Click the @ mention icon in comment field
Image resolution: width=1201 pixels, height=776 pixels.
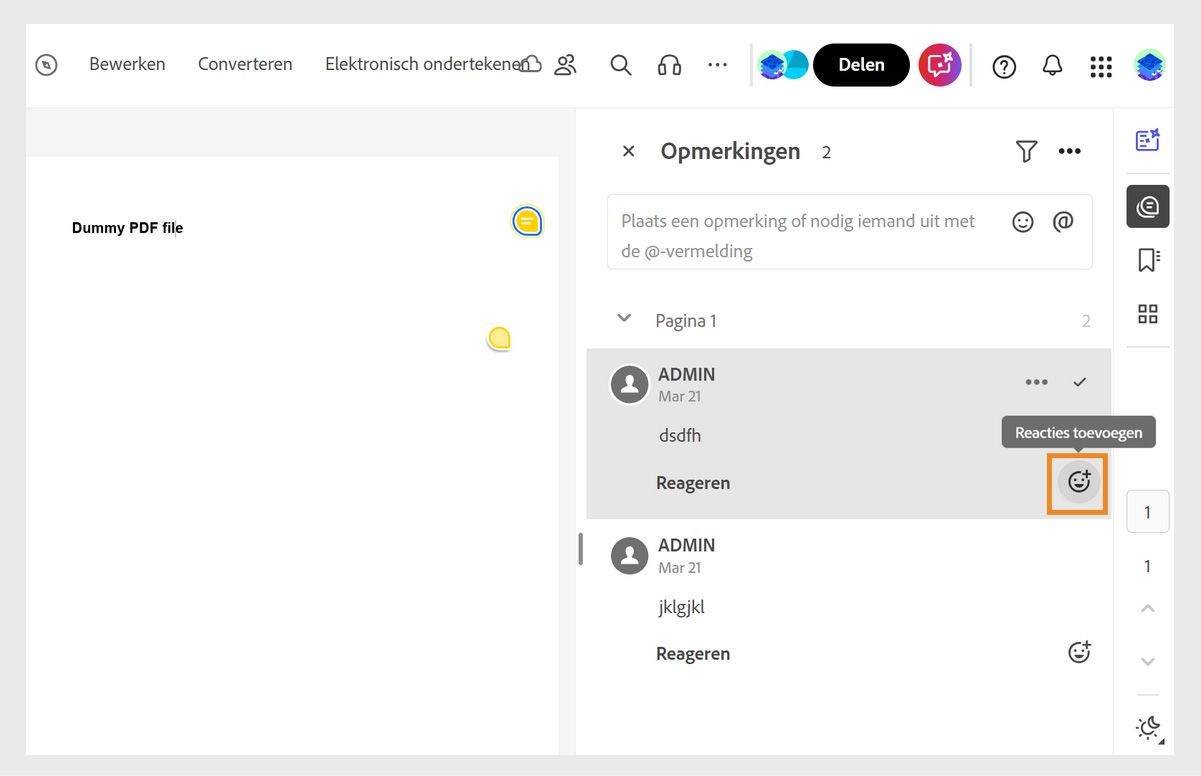(x=1063, y=221)
